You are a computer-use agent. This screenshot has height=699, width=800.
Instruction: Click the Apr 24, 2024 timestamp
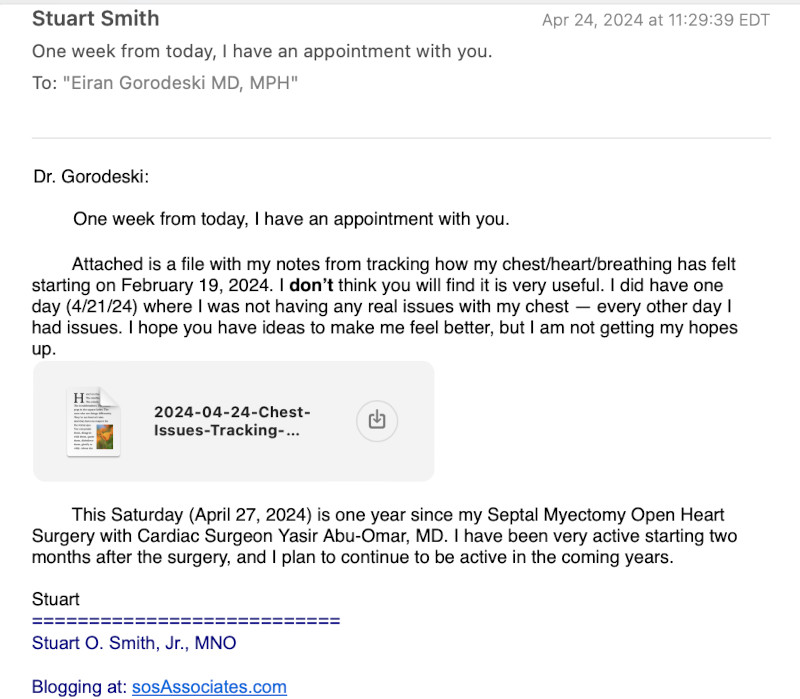tap(656, 20)
